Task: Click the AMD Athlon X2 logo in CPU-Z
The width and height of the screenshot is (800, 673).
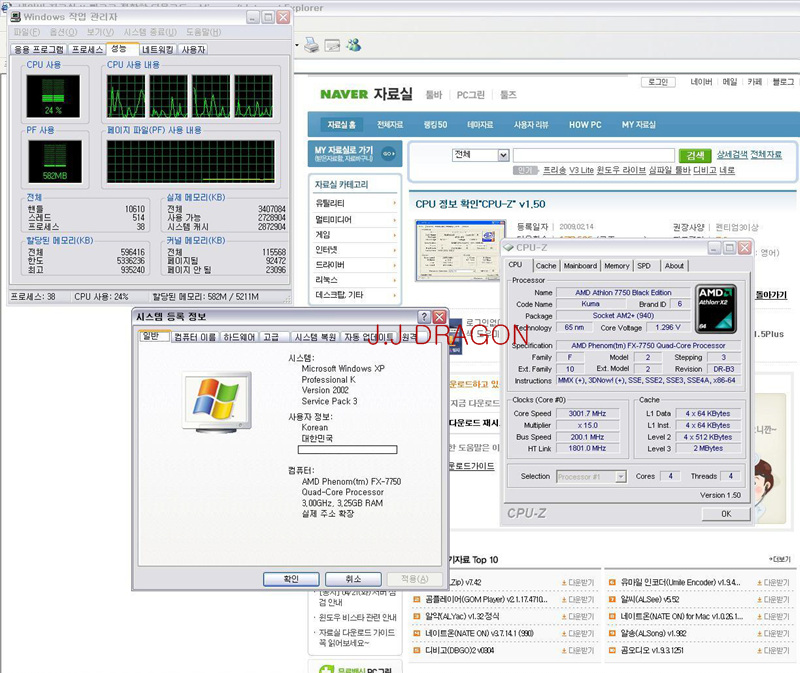Action: click(x=716, y=309)
